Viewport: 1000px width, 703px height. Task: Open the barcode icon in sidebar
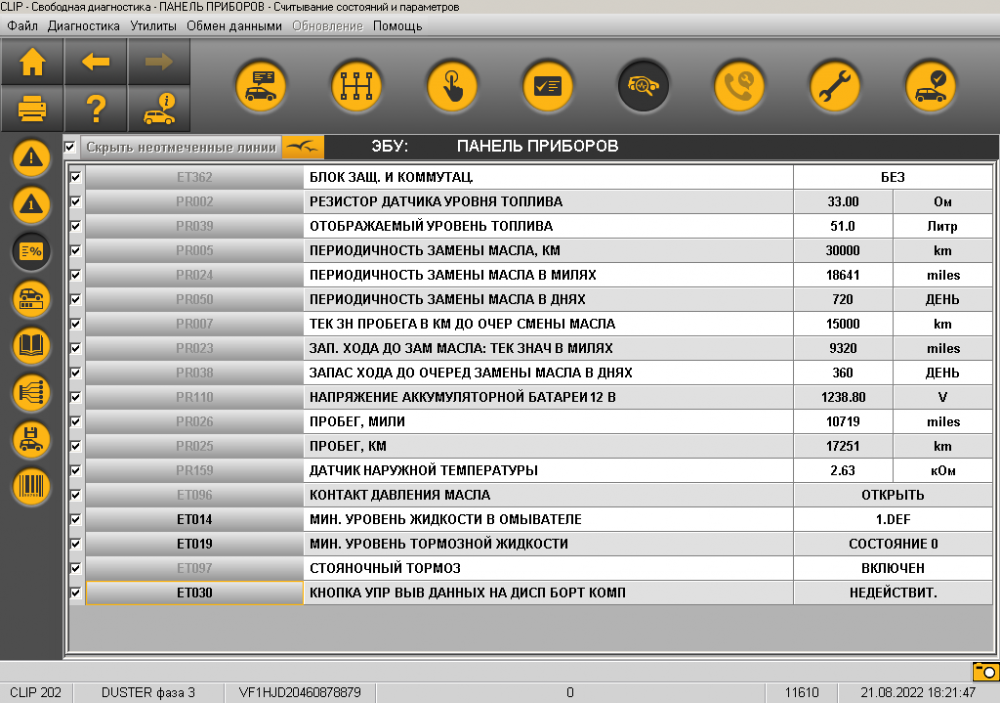(31, 486)
